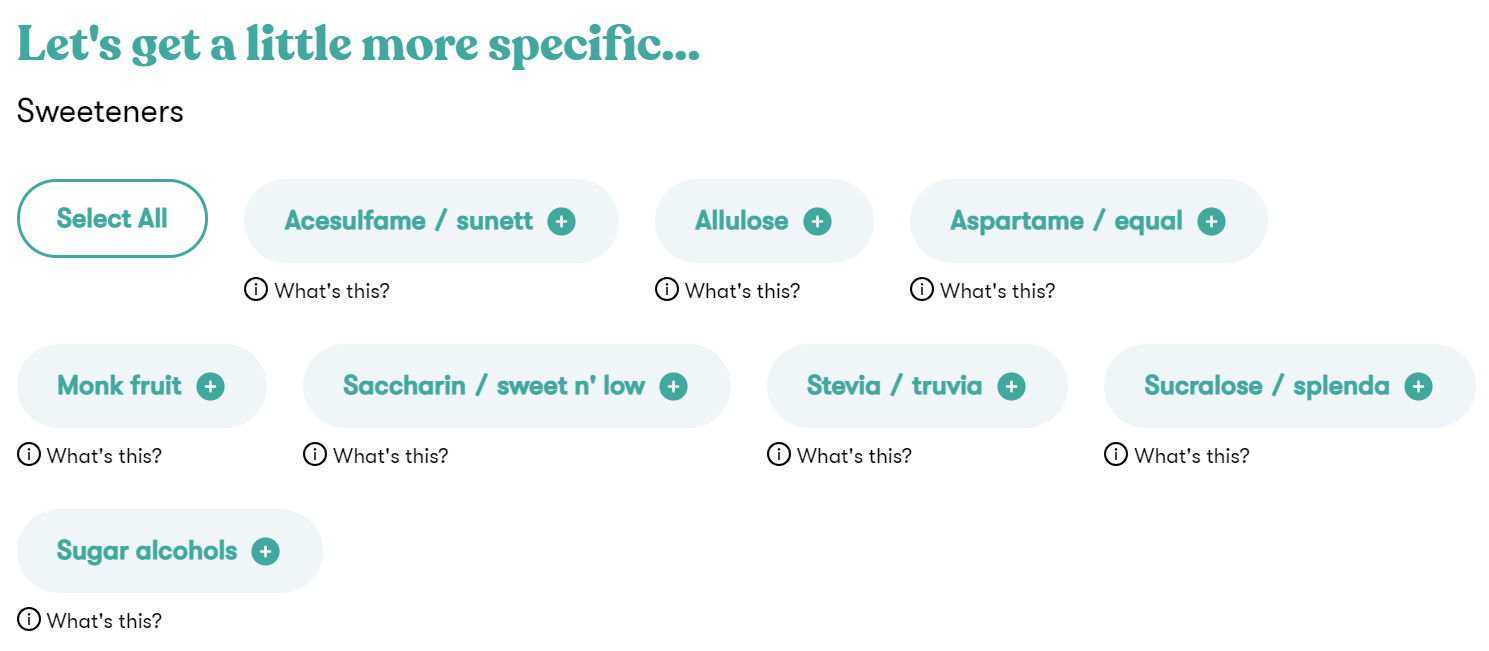
Task: Click the plus icon beside Monk fruit
Action: coord(211,386)
